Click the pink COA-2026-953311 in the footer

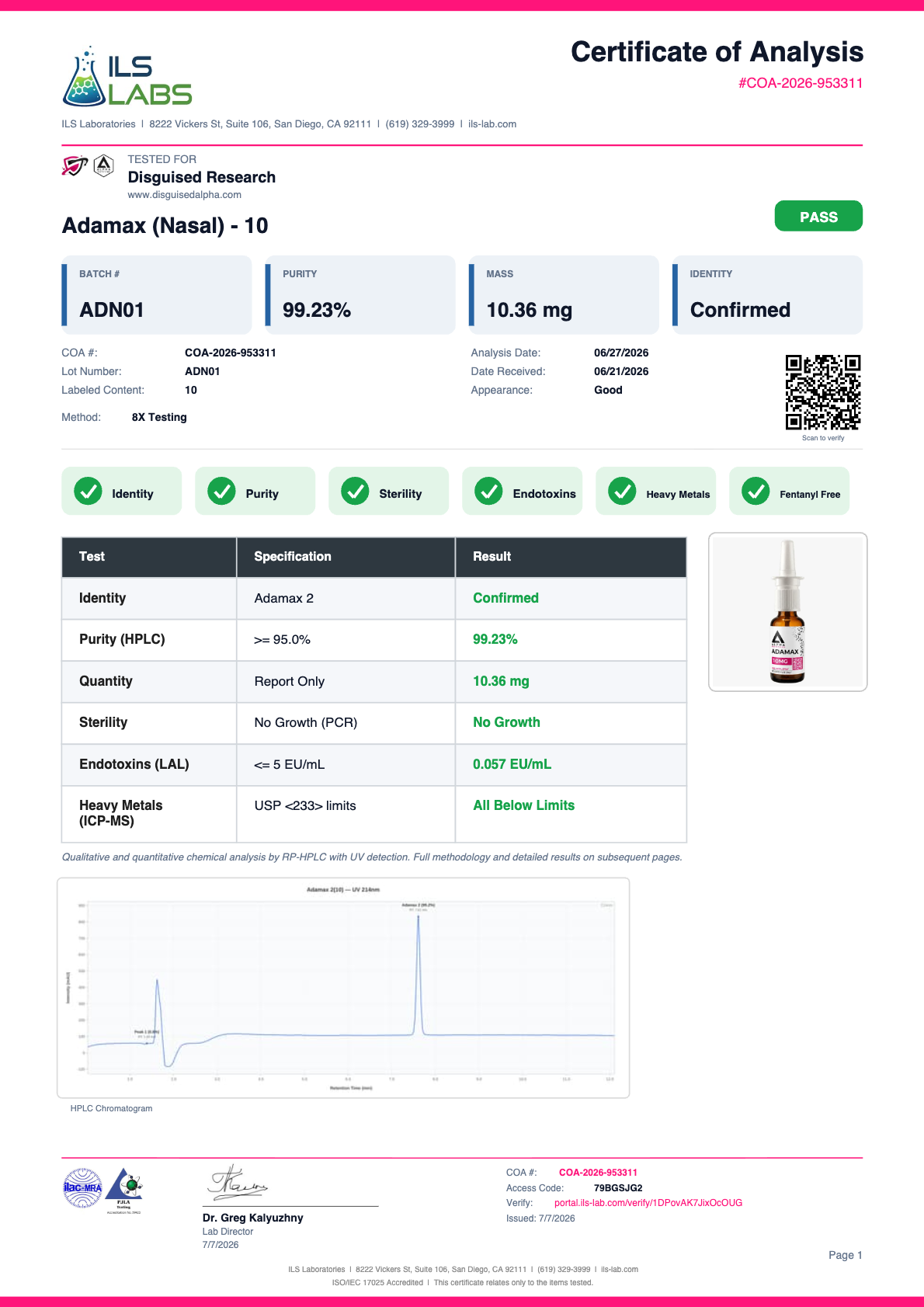[x=598, y=1173]
